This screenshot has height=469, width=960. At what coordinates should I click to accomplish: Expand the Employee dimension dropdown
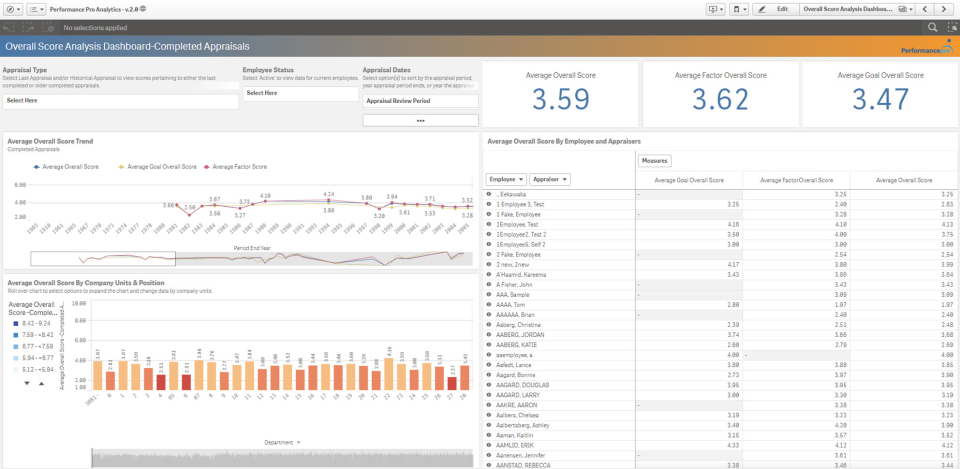click(505, 179)
